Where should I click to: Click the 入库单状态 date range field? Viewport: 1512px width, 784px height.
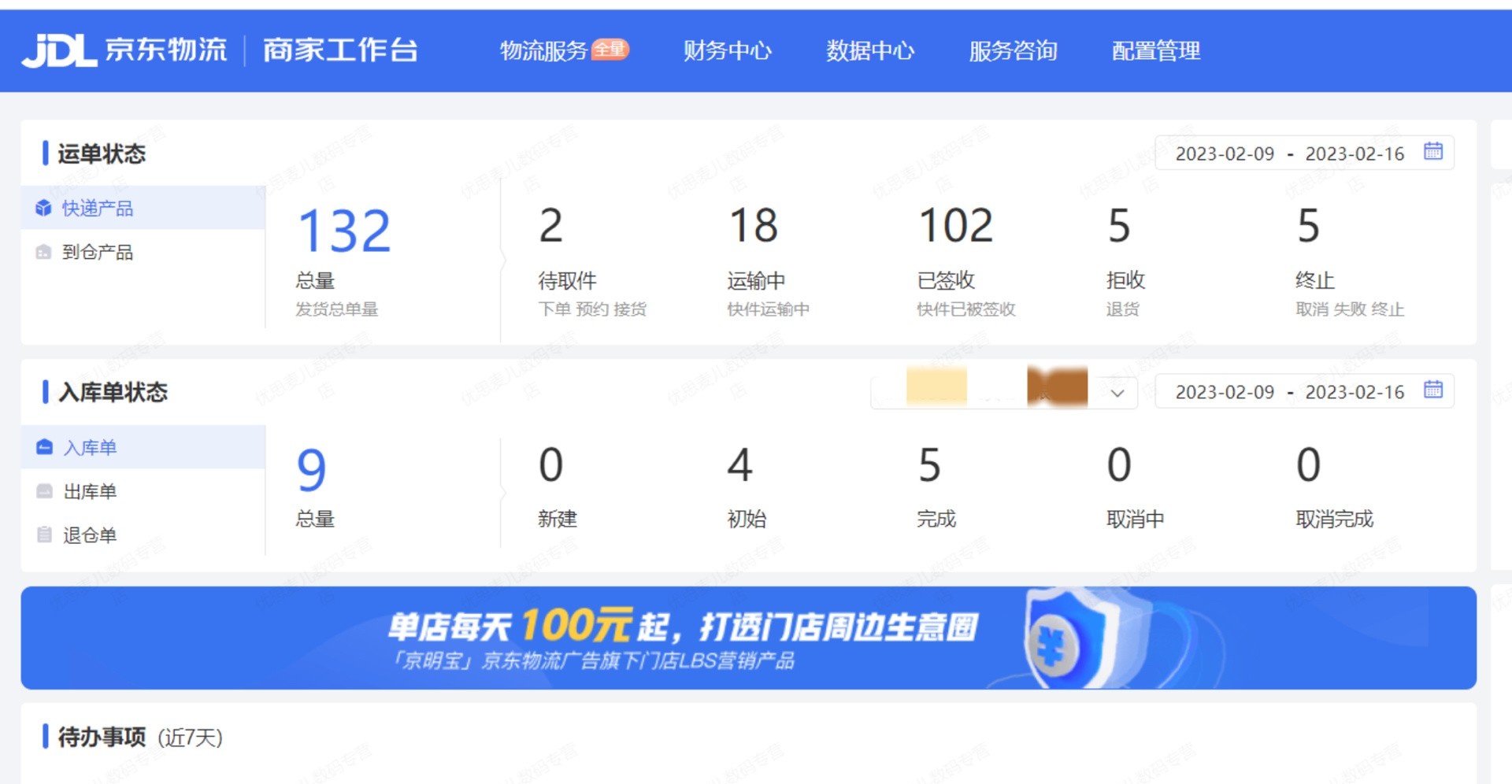pyautogui.click(x=1304, y=391)
